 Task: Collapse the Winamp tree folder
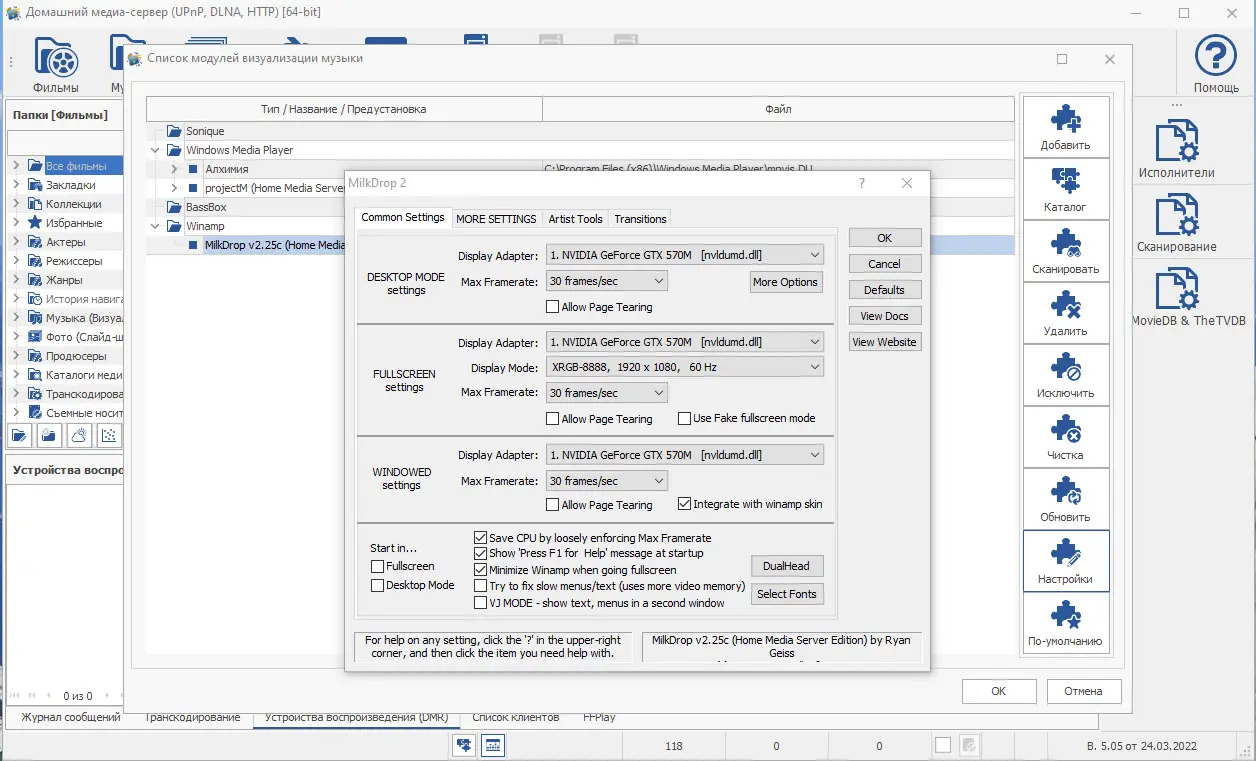point(155,226)
